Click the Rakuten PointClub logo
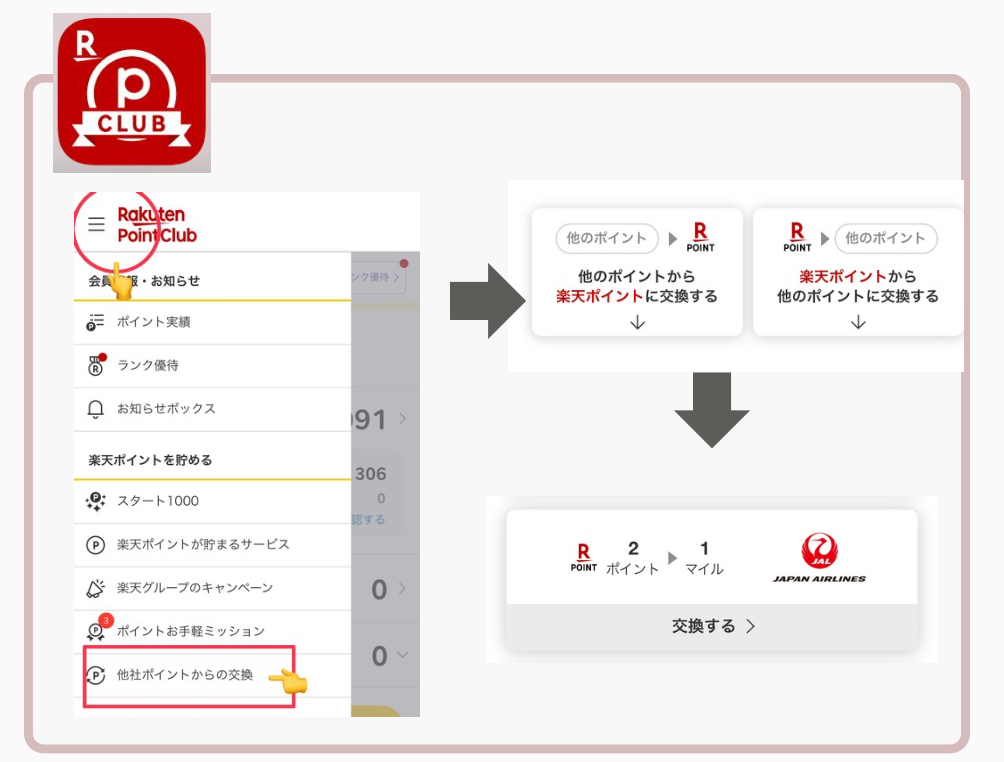This screenshot has height=762, width=1004. pos(157,225)
